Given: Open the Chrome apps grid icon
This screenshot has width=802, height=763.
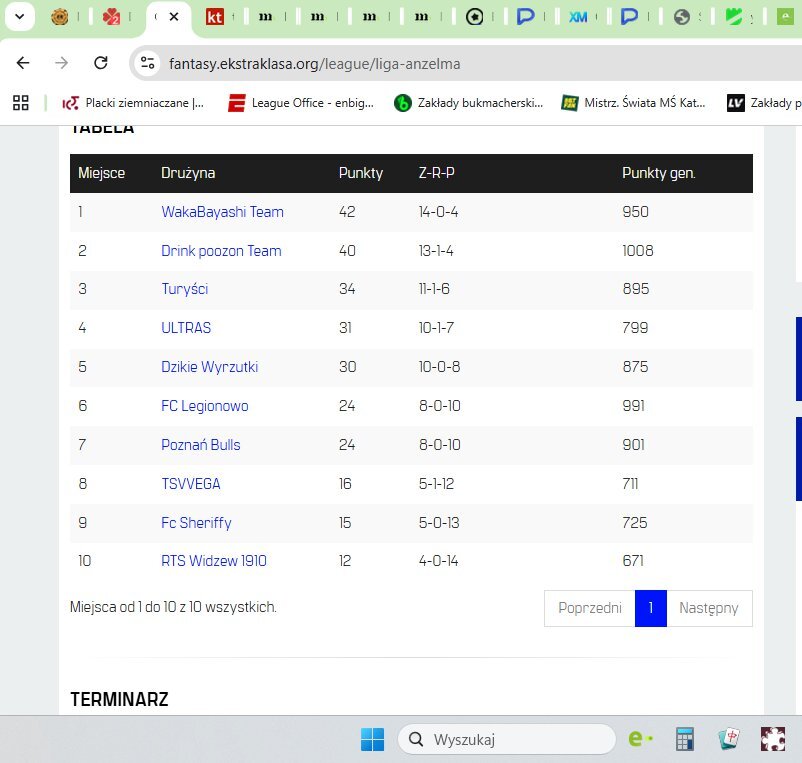Looking at the screenshot, I should [20, 102].
